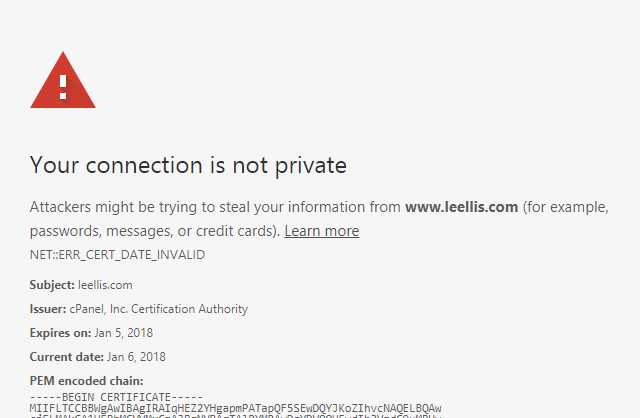Click the second partially visible PEM data line
The width and height of the screenshot is (640, 418).
(x=236, y=416)
